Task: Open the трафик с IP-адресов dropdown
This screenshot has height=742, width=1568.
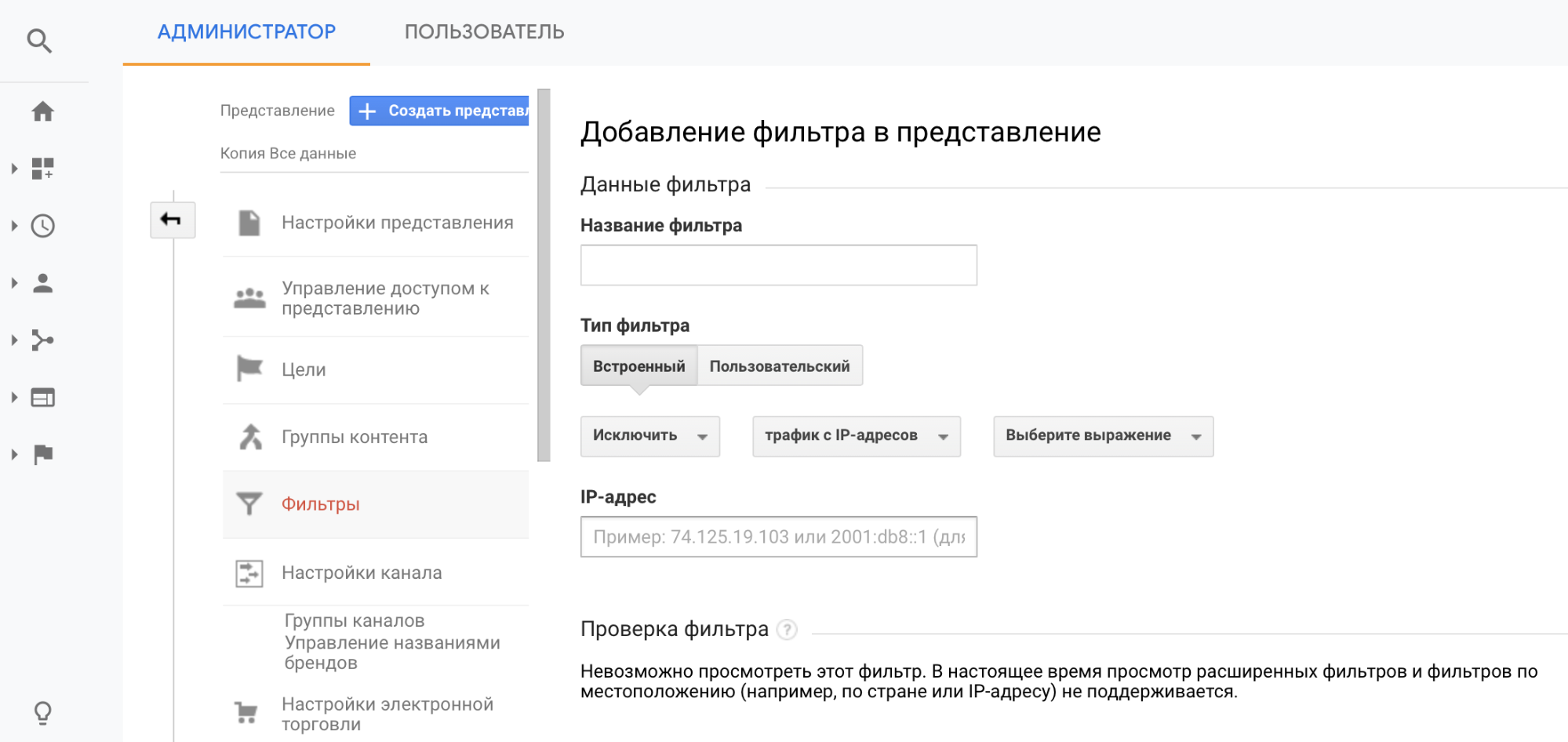Action: click(856, 436)
